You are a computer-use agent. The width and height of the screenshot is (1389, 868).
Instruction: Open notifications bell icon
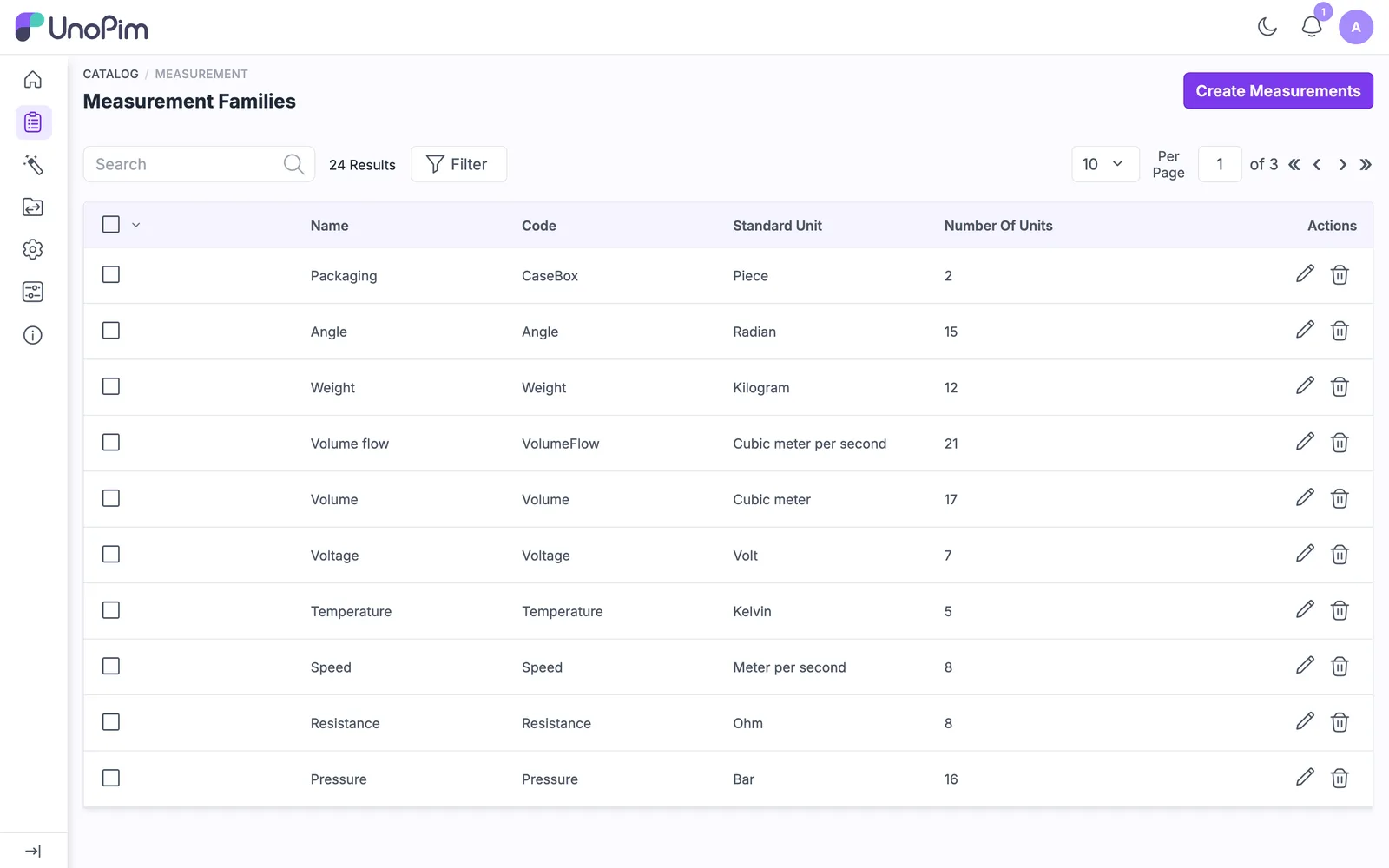(1312, 27)
